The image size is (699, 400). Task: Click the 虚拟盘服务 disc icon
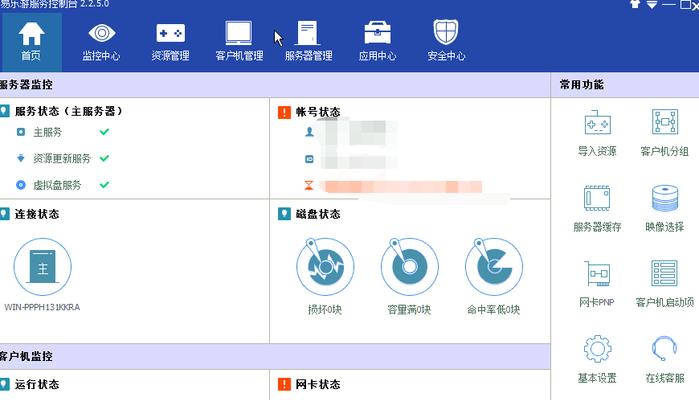[21, 185]
